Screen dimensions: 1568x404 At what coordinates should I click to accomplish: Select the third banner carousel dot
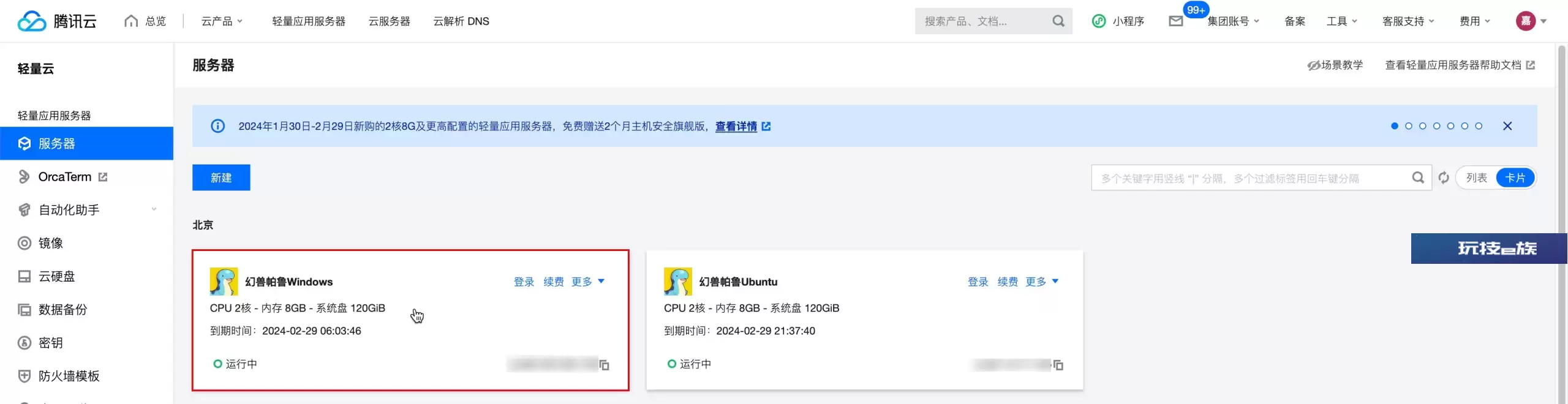pyautogui.click(x=1423, y=126)
